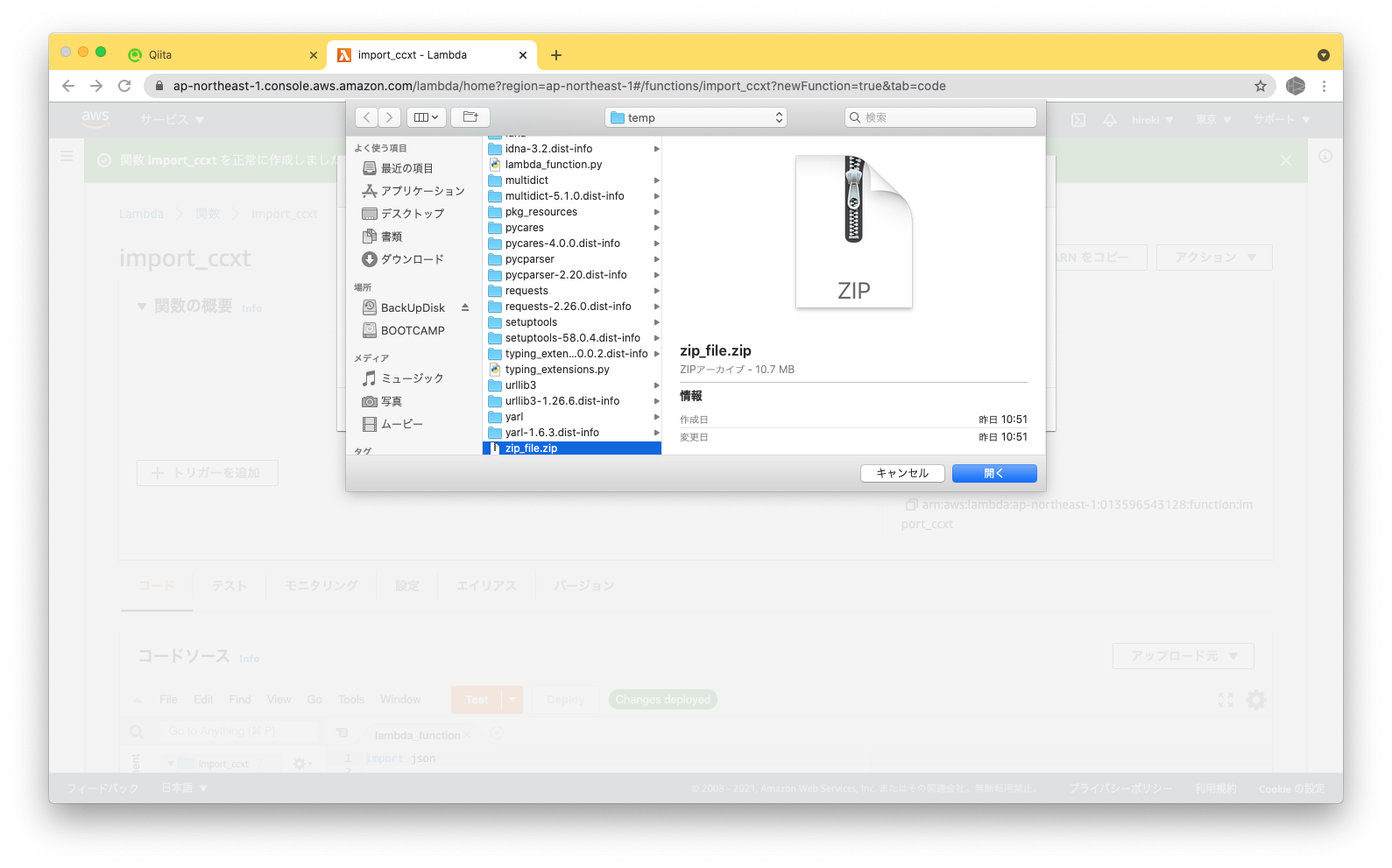1392x868 pixels.
Task: Open a new browser tab
Action: point(556,55)
